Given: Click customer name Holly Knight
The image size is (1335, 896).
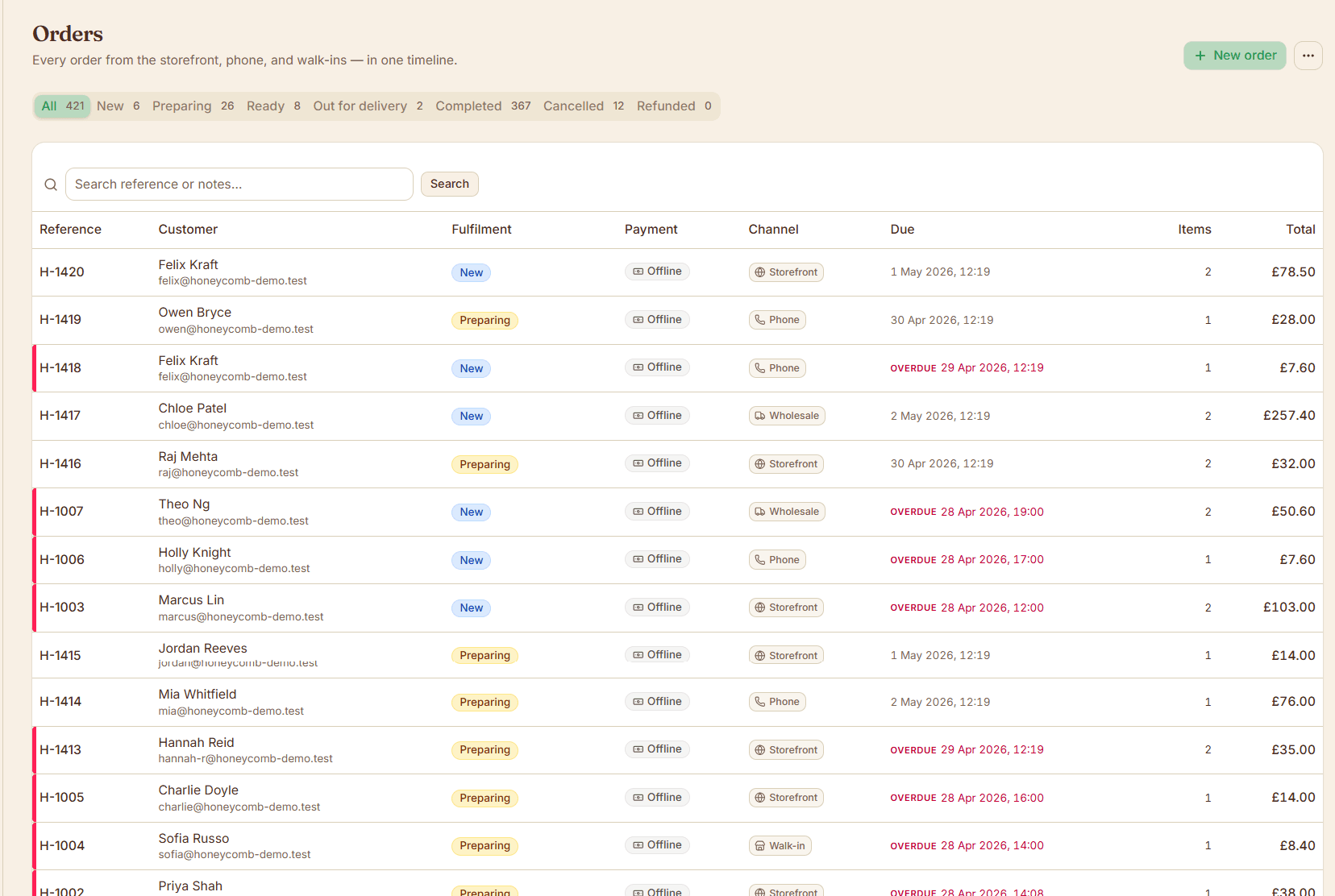Looking at the screenshot, I should (194, 553).
